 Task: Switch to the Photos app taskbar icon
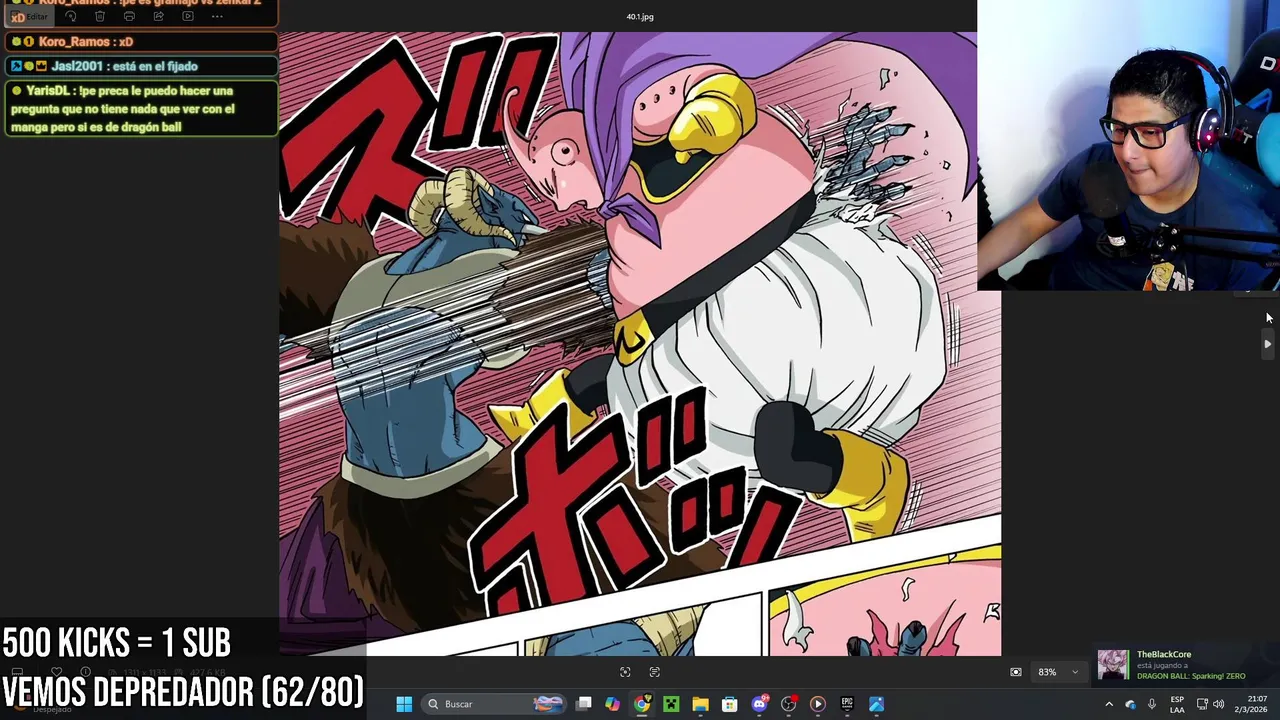point(876,704)
